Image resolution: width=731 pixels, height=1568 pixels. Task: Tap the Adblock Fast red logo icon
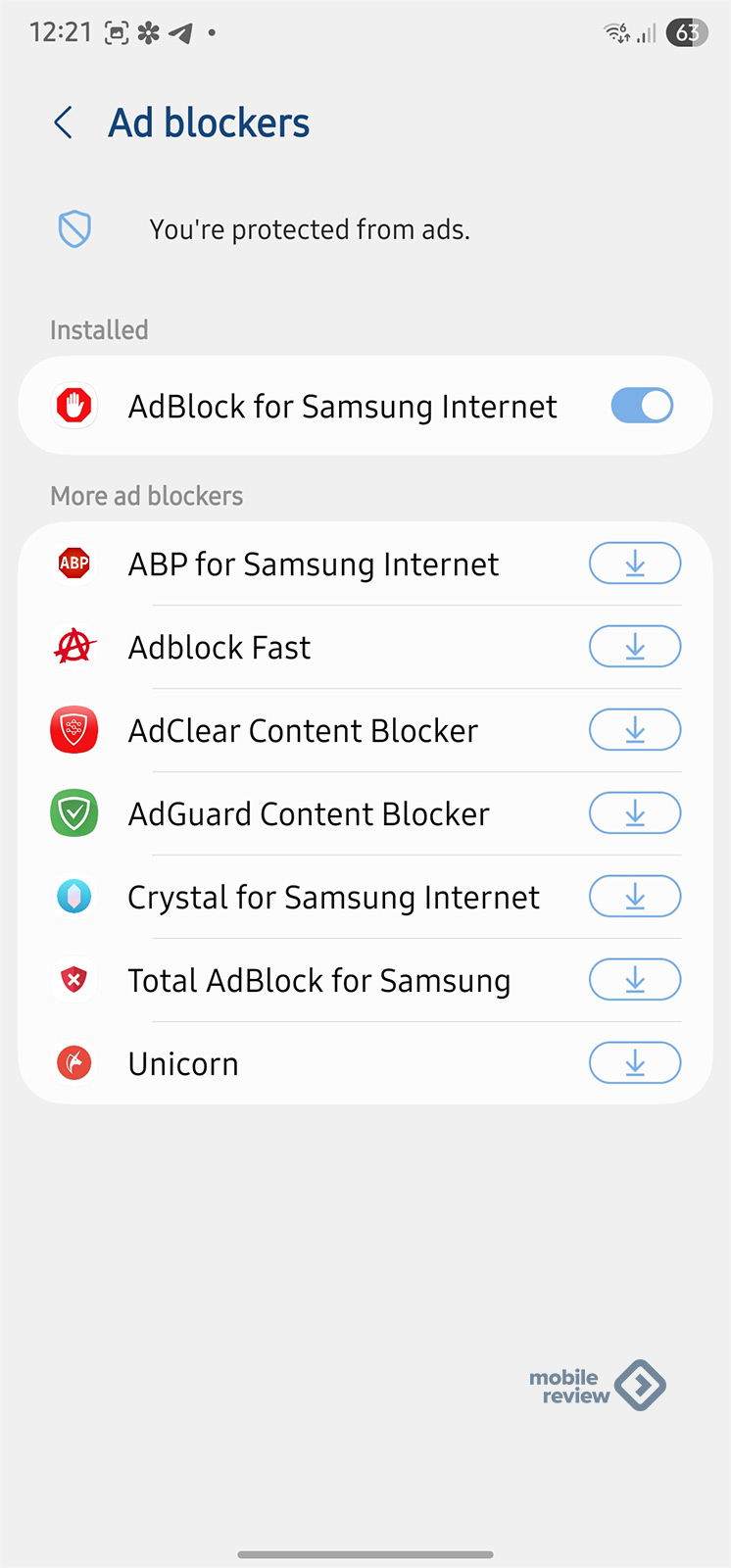(74, 647)
